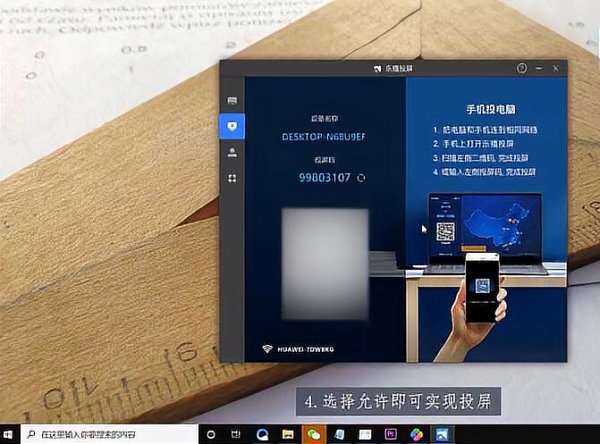Refresh the cast code 99803107

tap(361, 178)
